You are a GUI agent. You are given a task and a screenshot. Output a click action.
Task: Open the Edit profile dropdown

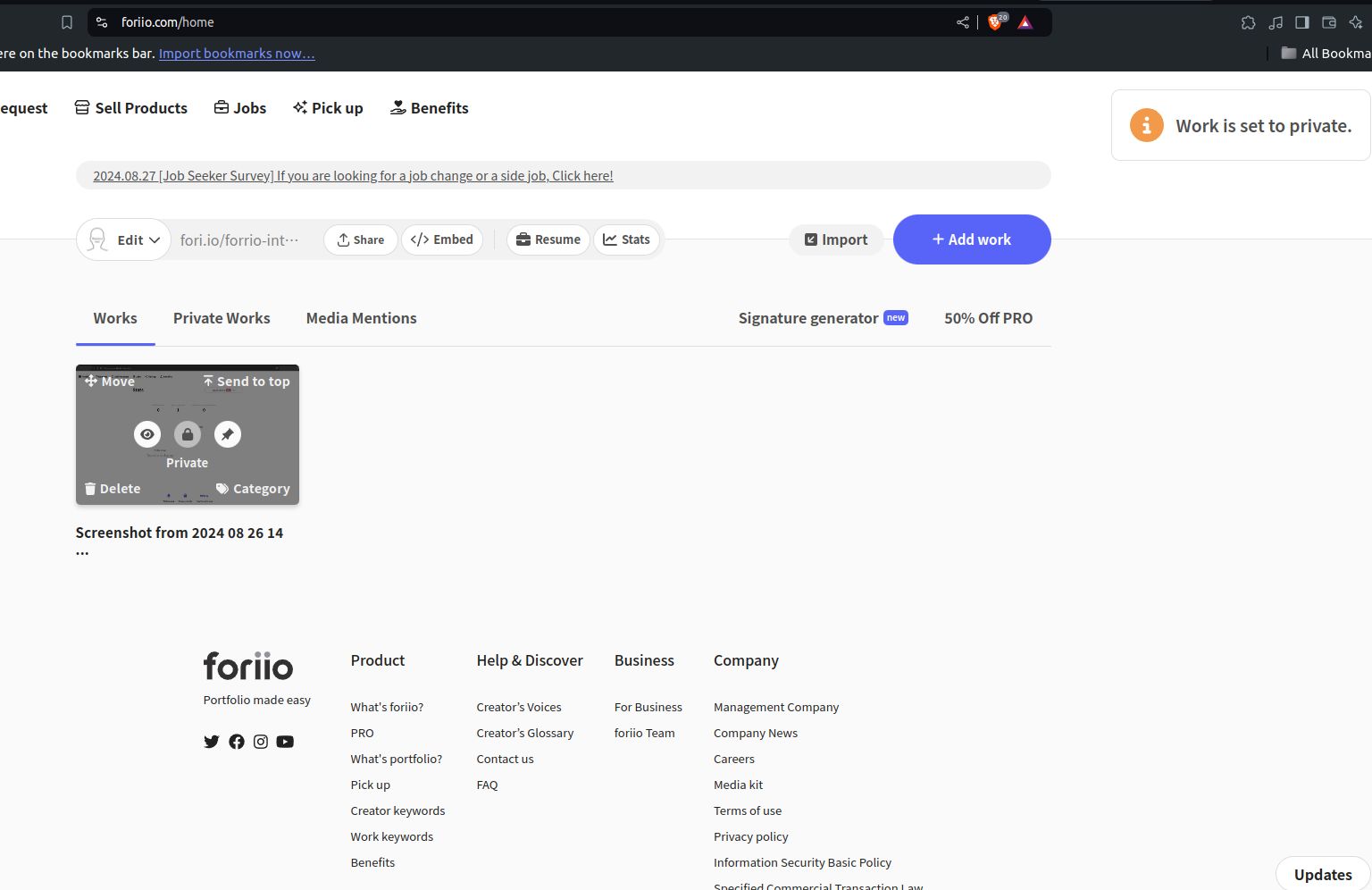click(124, 239)
